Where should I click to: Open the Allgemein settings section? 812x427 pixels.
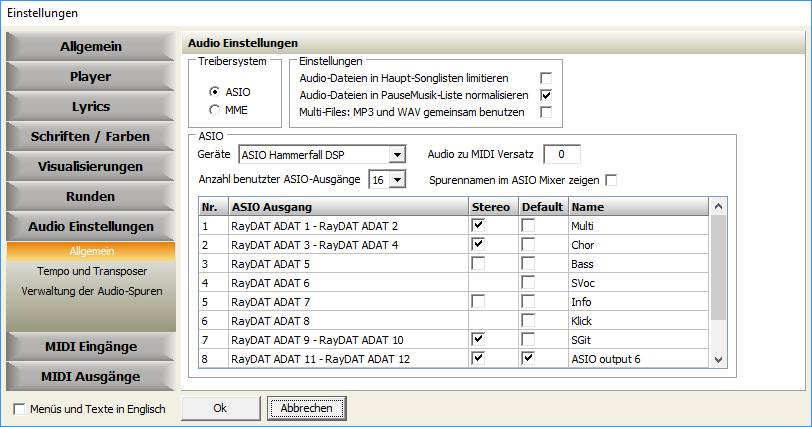click(x=91, y=46)
